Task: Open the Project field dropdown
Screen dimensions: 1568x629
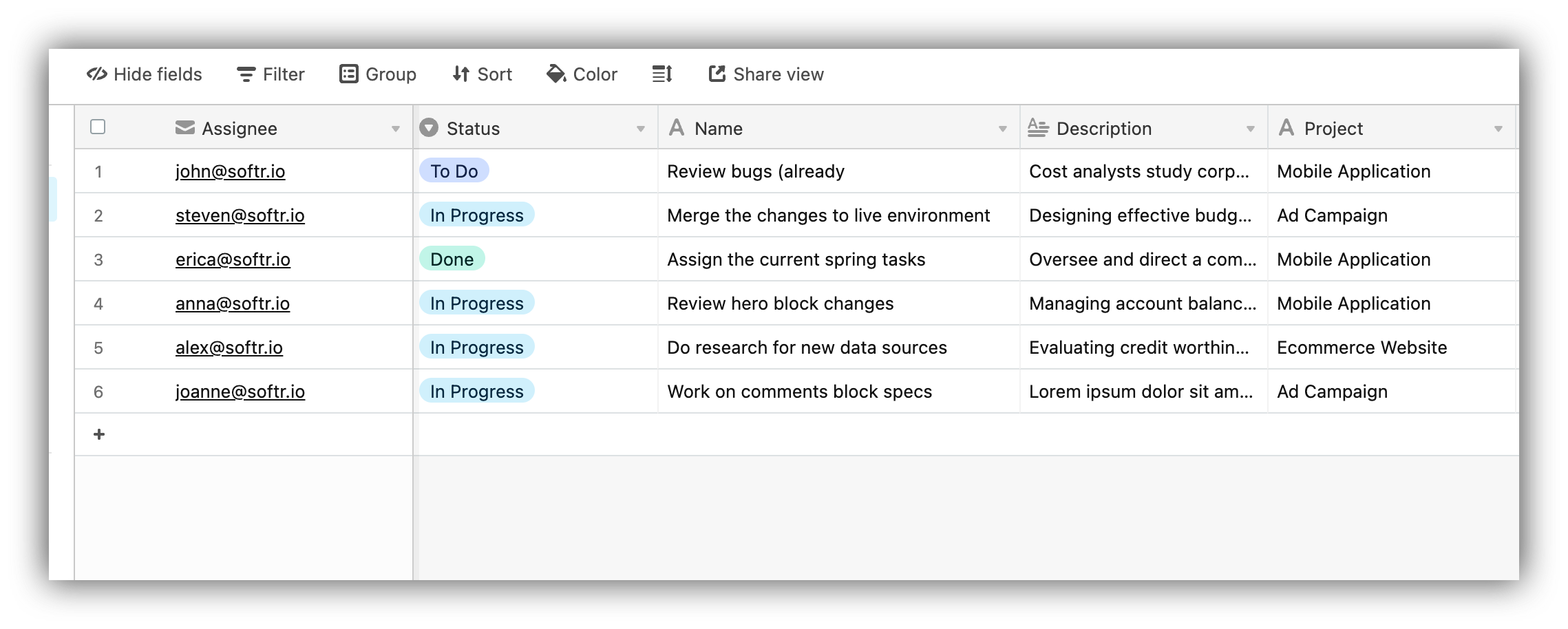Action: [x=1498, y=128]
